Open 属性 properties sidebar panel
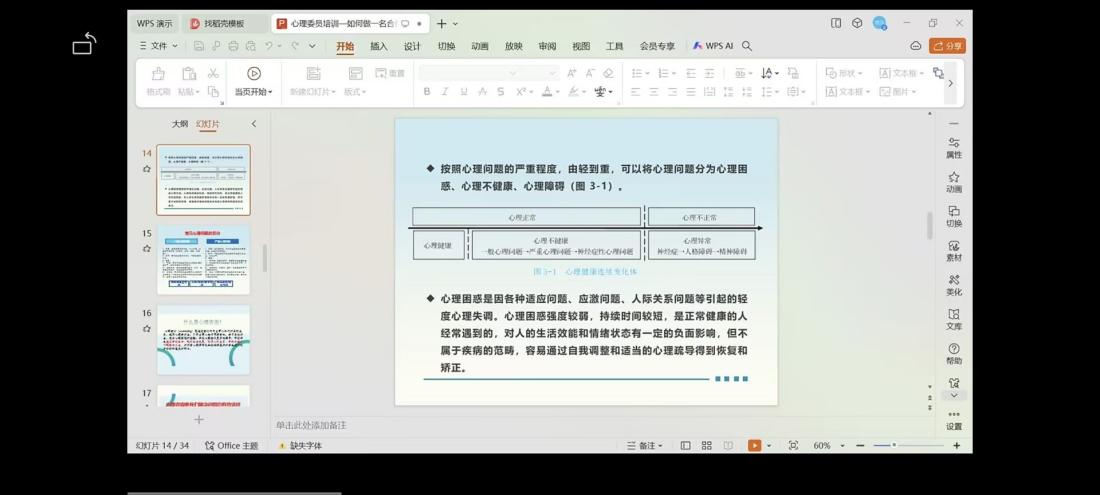 click(954, 148)
